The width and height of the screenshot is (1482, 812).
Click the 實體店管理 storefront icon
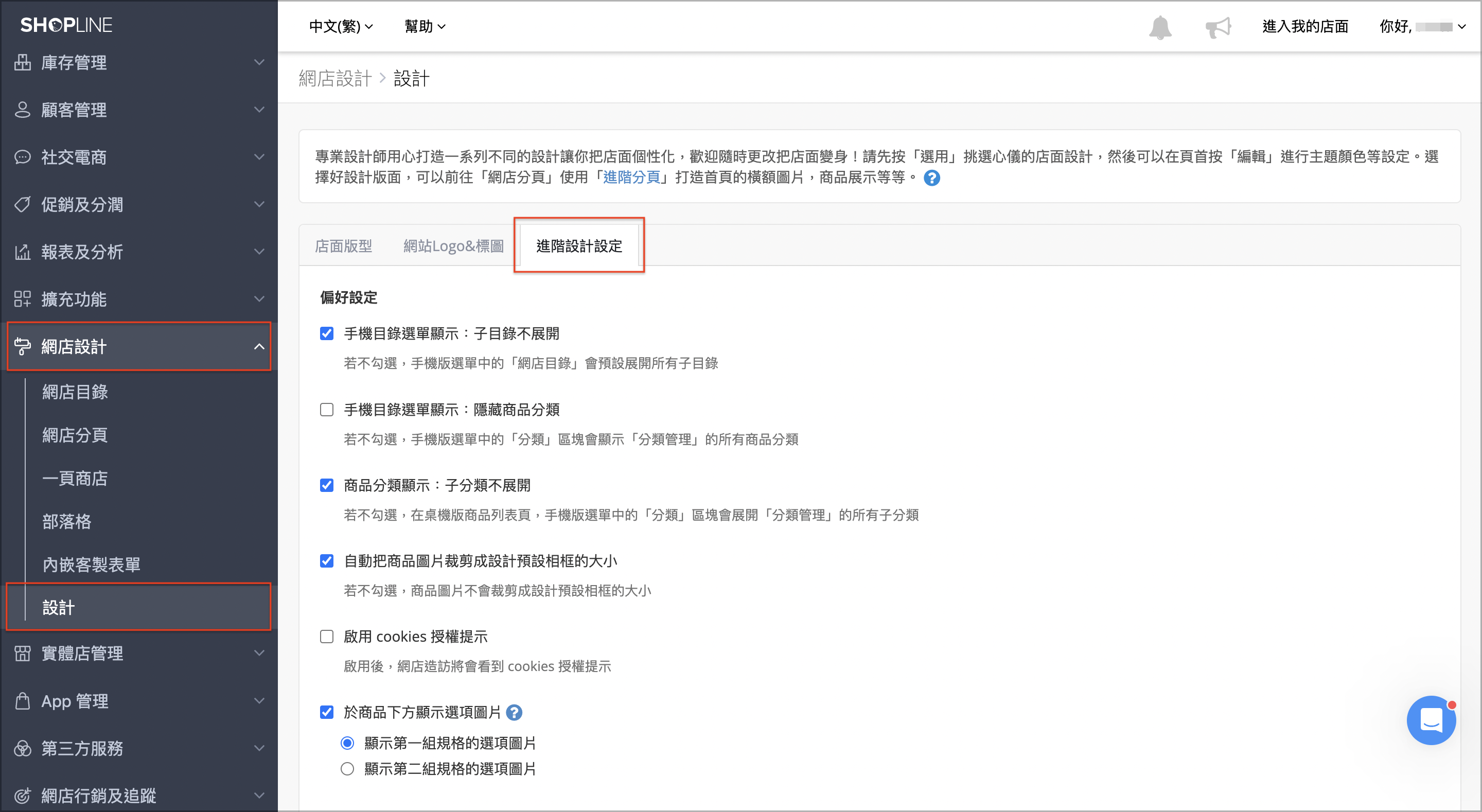(x=23, y=653)
